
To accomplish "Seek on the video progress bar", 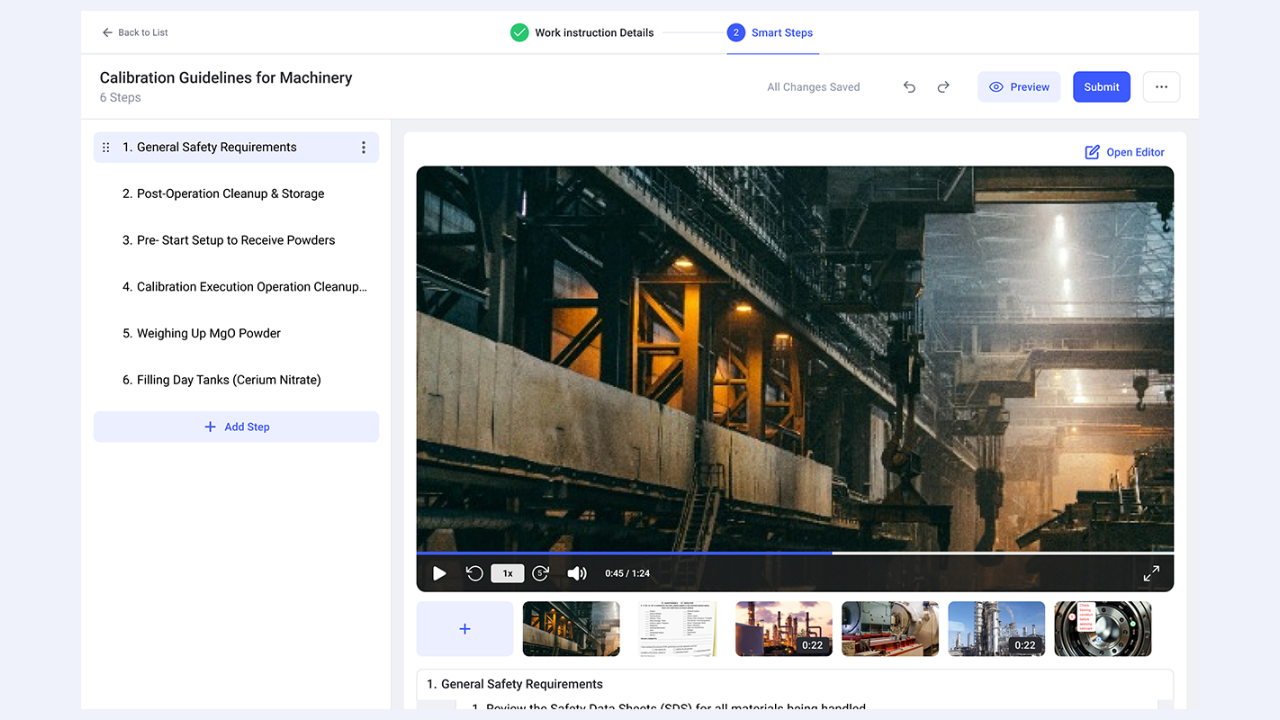I will pos(795,552).
